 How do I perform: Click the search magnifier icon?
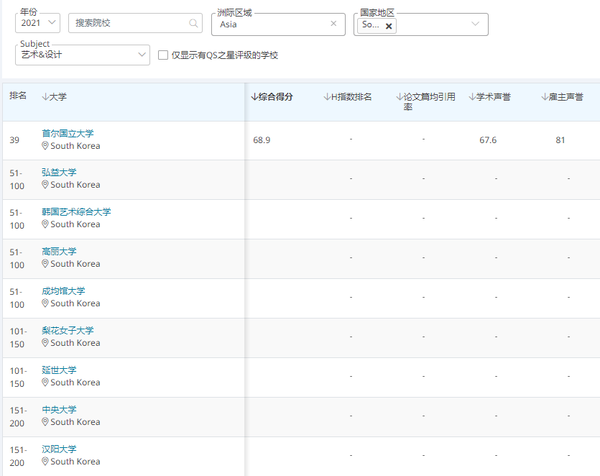(193, 23)
